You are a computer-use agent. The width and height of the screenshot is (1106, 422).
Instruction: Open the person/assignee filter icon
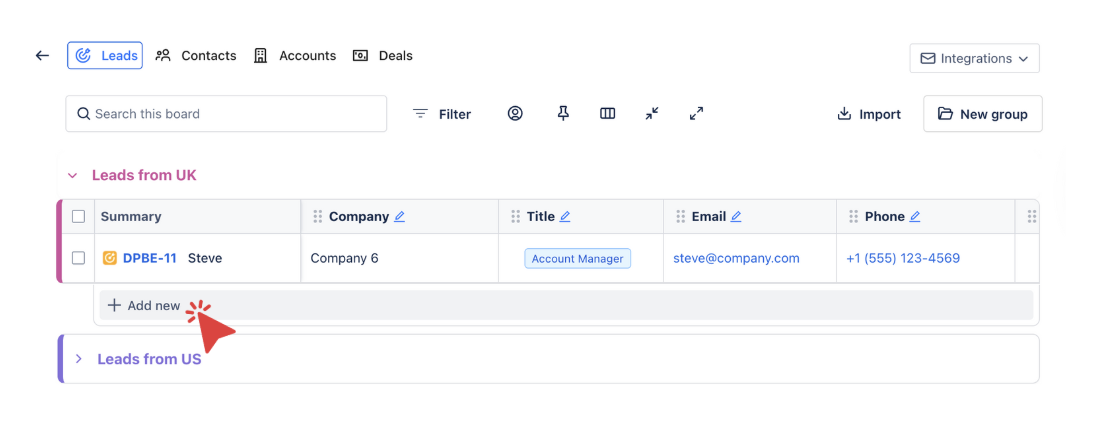click(515, 114)
